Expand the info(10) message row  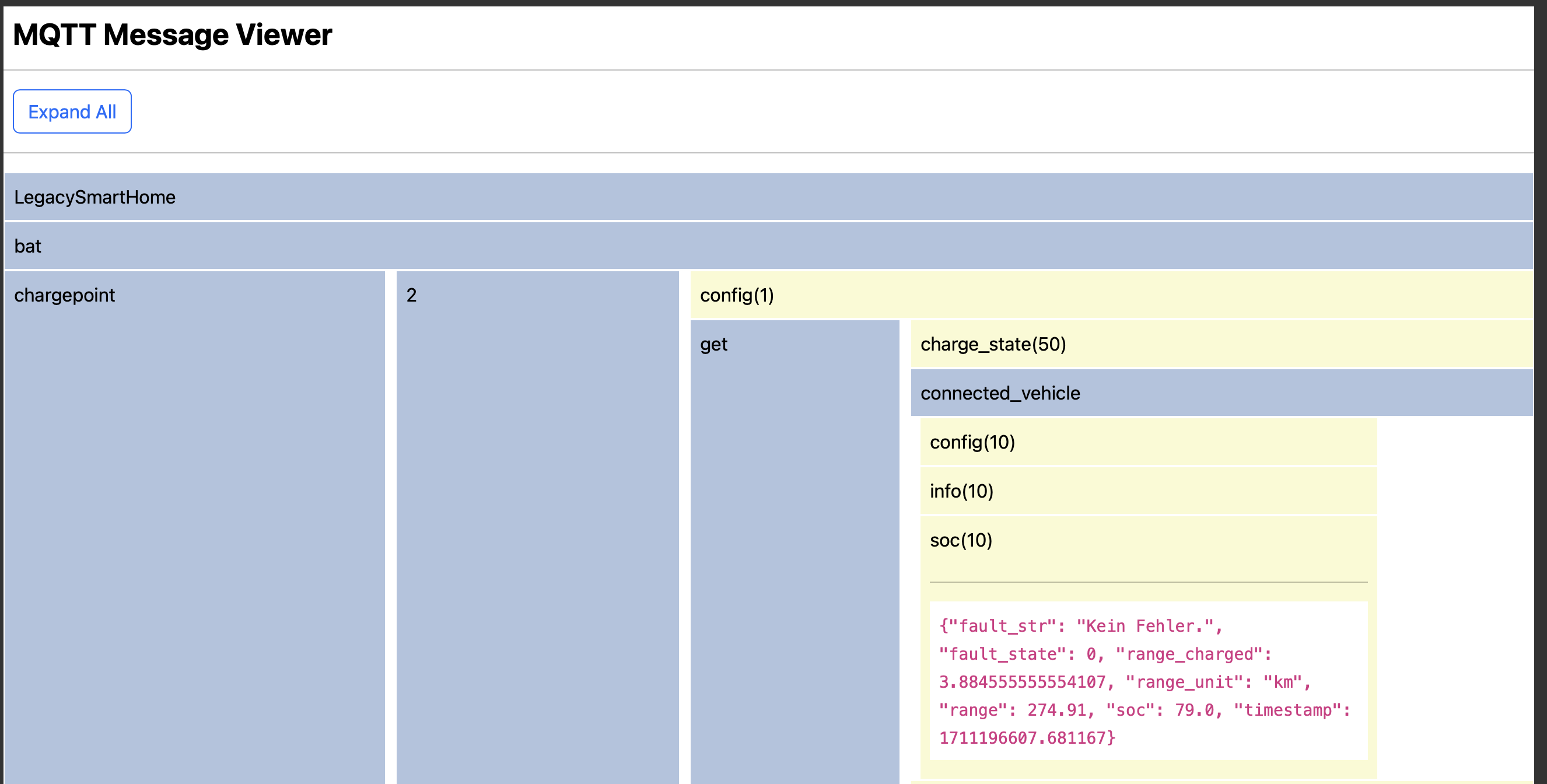click(961, 491)
